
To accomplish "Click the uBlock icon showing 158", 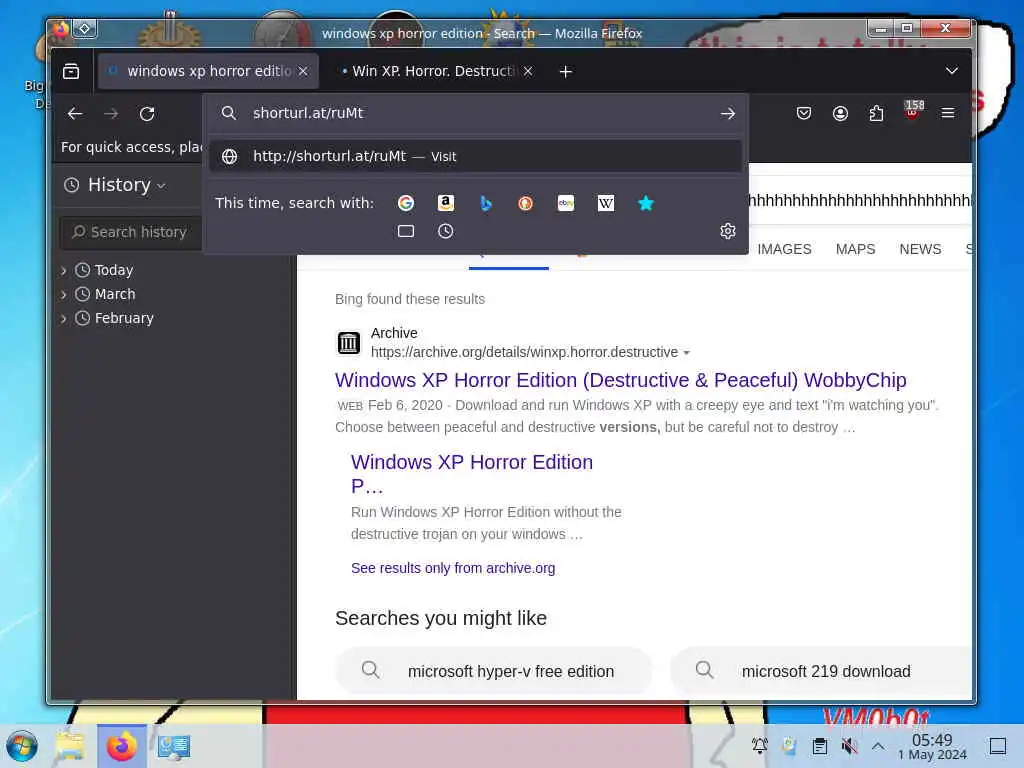I will (x=913, y=111).
